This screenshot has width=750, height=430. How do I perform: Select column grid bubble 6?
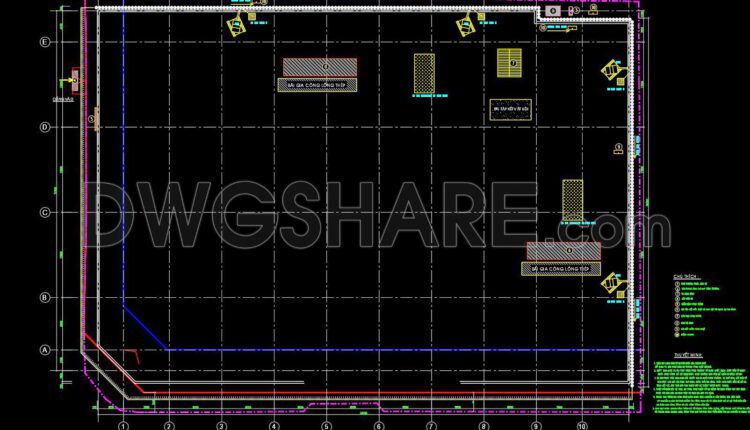click(379, 426)
